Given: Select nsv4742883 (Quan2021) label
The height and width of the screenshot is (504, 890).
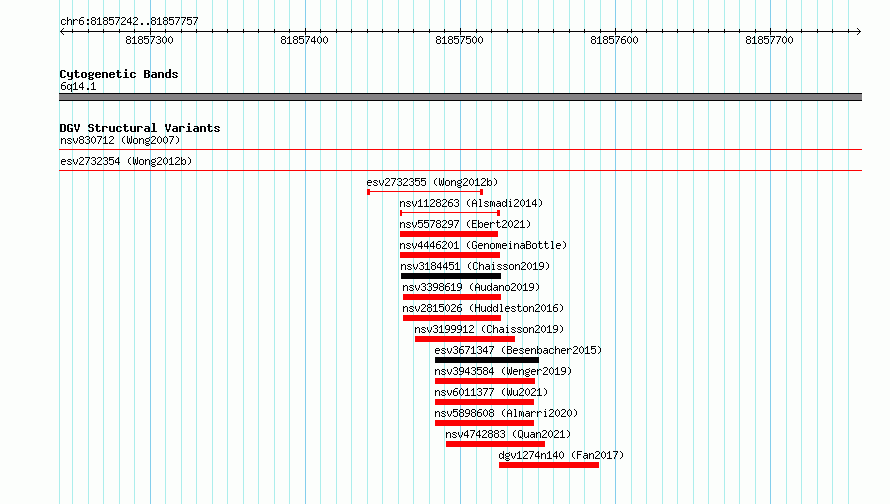Looking at the screenshot, I should 508,434.
